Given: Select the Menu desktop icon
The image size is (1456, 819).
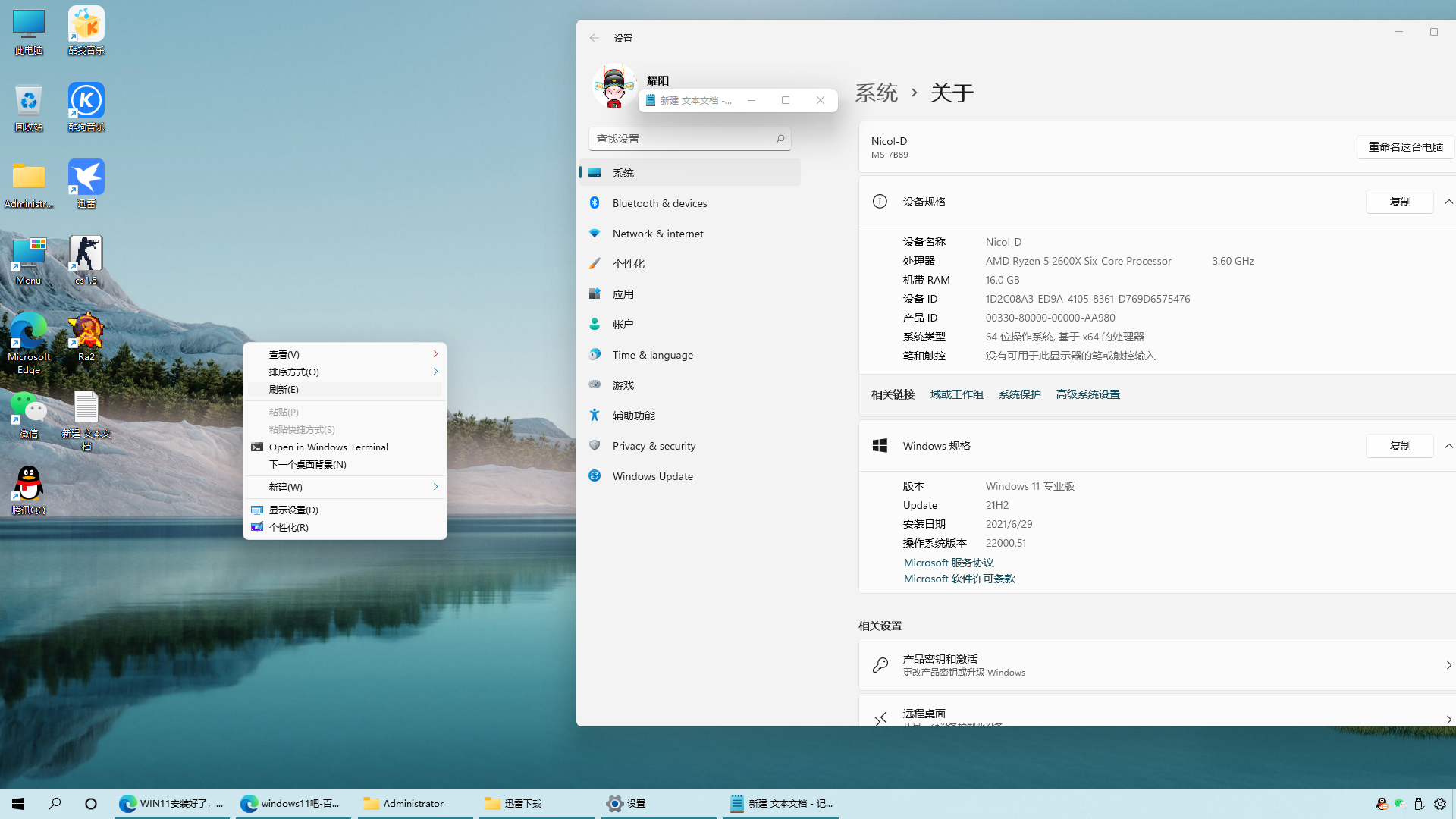Looking at the screenshot, I should click(x=29, y=262).
